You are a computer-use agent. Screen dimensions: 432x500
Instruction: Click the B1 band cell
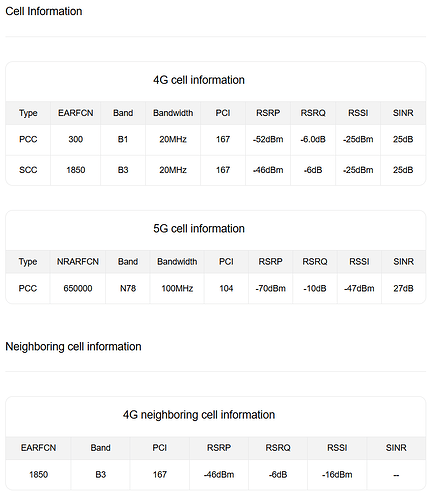(123, 139)
